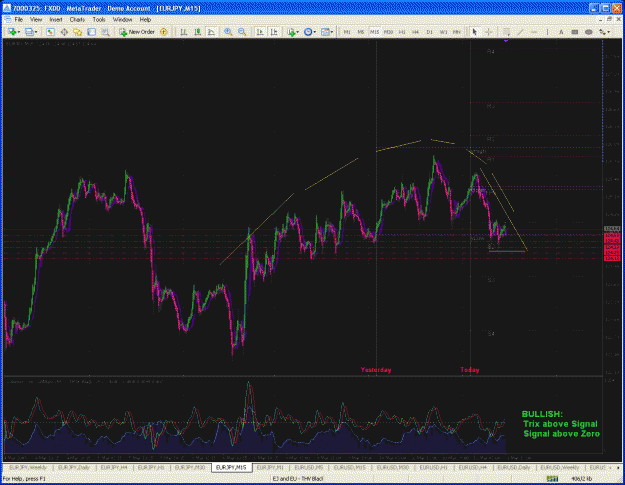Open the periods clock dropdown

[309, 32]
